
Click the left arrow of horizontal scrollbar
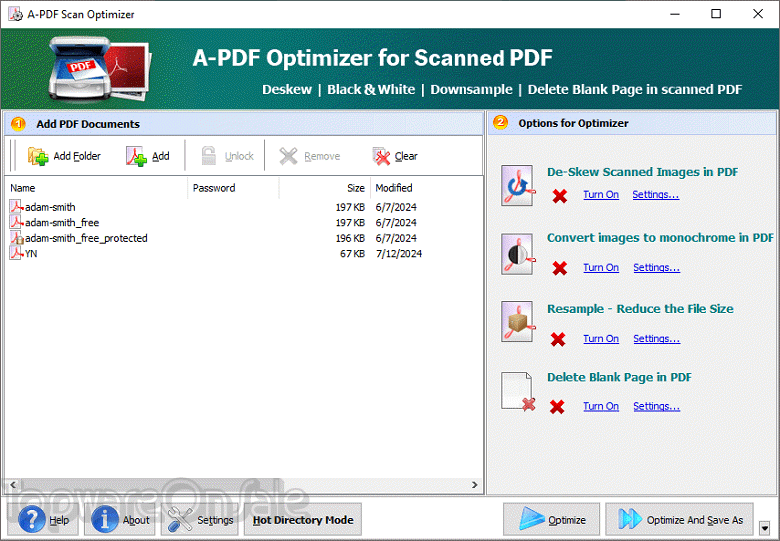click(13, 484)
